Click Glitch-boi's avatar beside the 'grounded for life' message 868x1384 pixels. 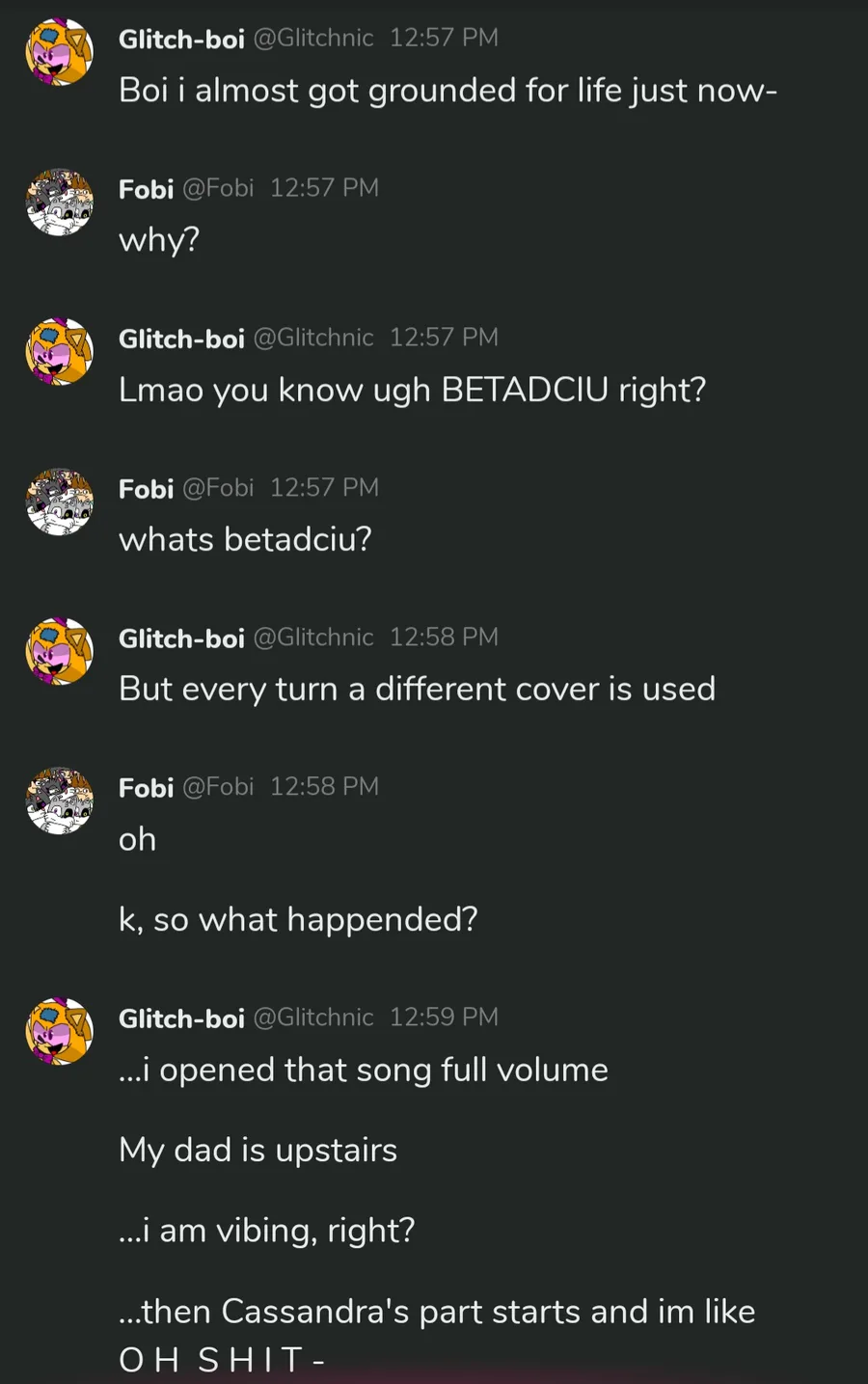[59, 52]
